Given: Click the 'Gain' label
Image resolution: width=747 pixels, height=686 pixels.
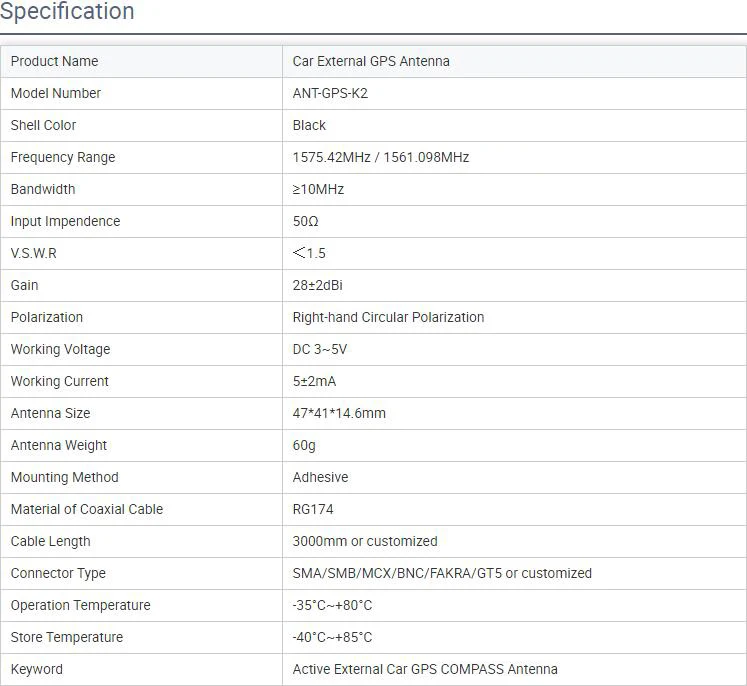Looking at the screenshot, I should click(x=24, y=285).
